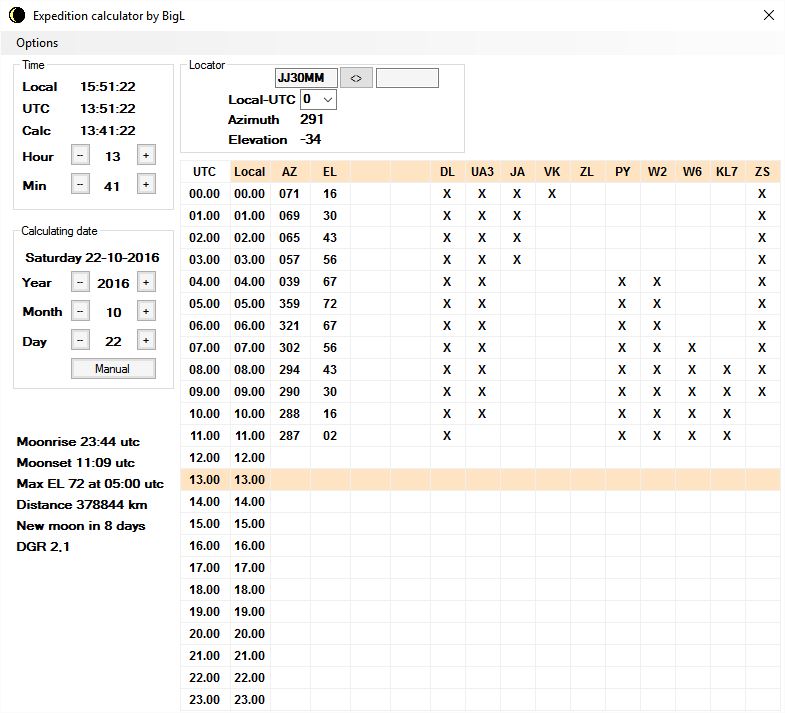Click the locator swap <> button
The width and height of the screenshot is (785, 713).
click(355, 78)
